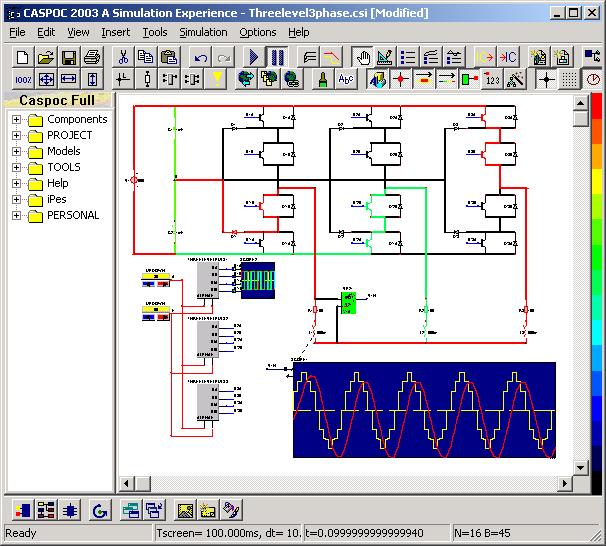Click the paintbrush icon in the toolbar
Screen dimensions: 606x546
(x=323, y=80)
